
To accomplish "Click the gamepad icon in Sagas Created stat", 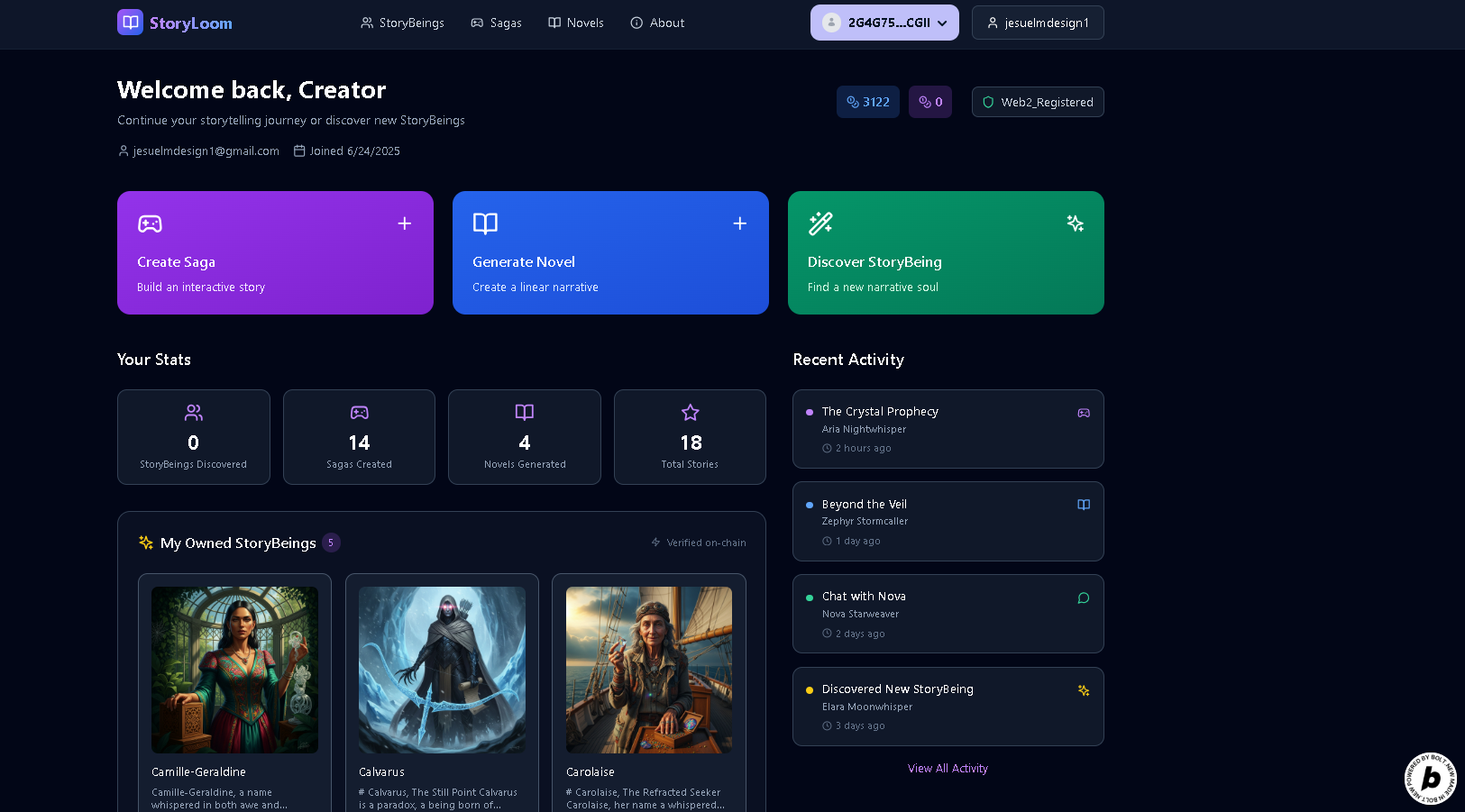I will 360,413.
